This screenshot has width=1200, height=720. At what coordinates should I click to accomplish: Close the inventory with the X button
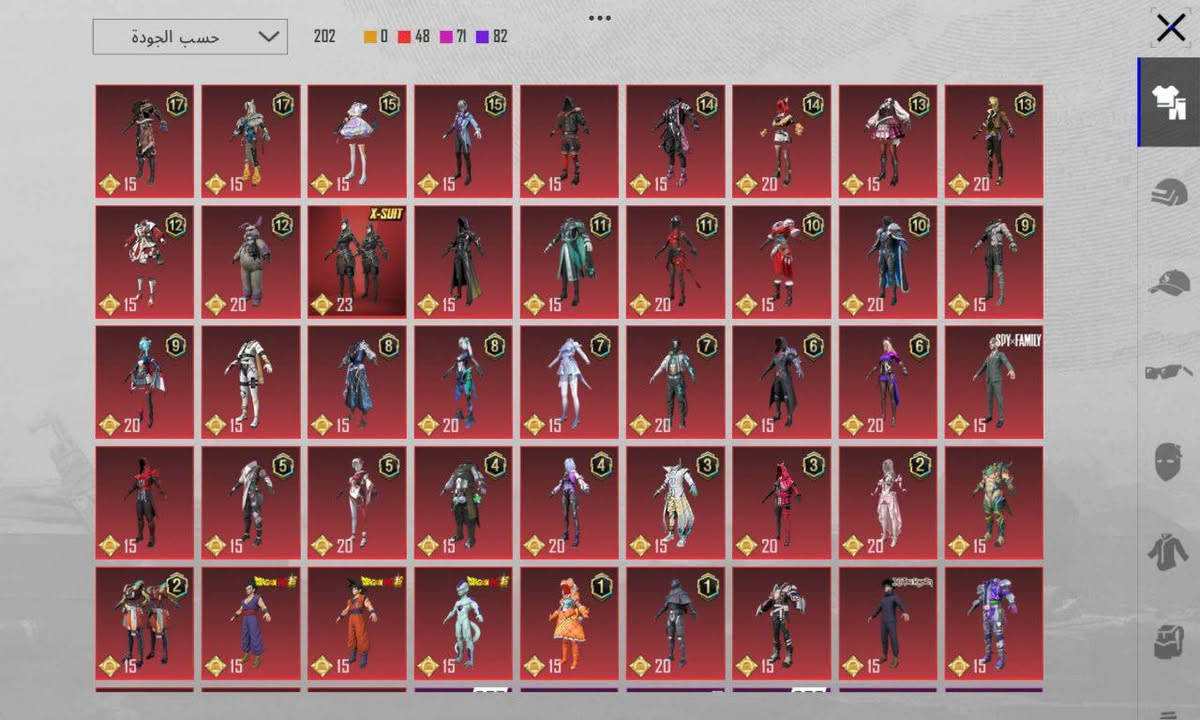point(1170,28)
